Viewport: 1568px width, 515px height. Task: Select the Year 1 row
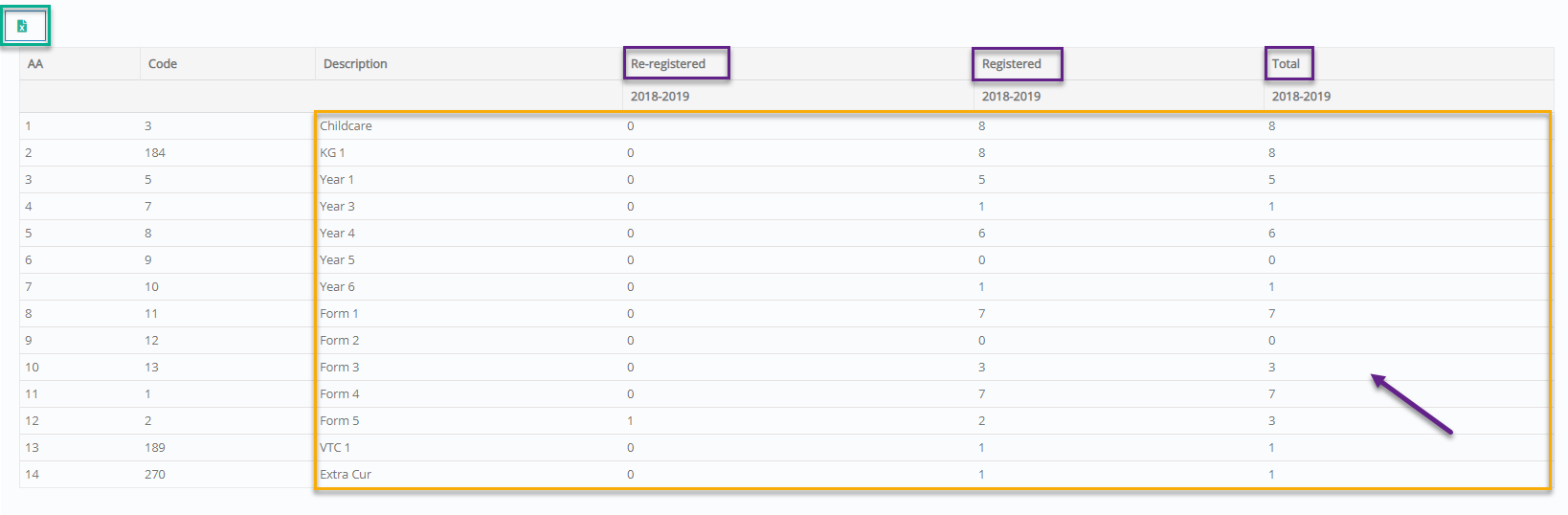click(337, 180)
